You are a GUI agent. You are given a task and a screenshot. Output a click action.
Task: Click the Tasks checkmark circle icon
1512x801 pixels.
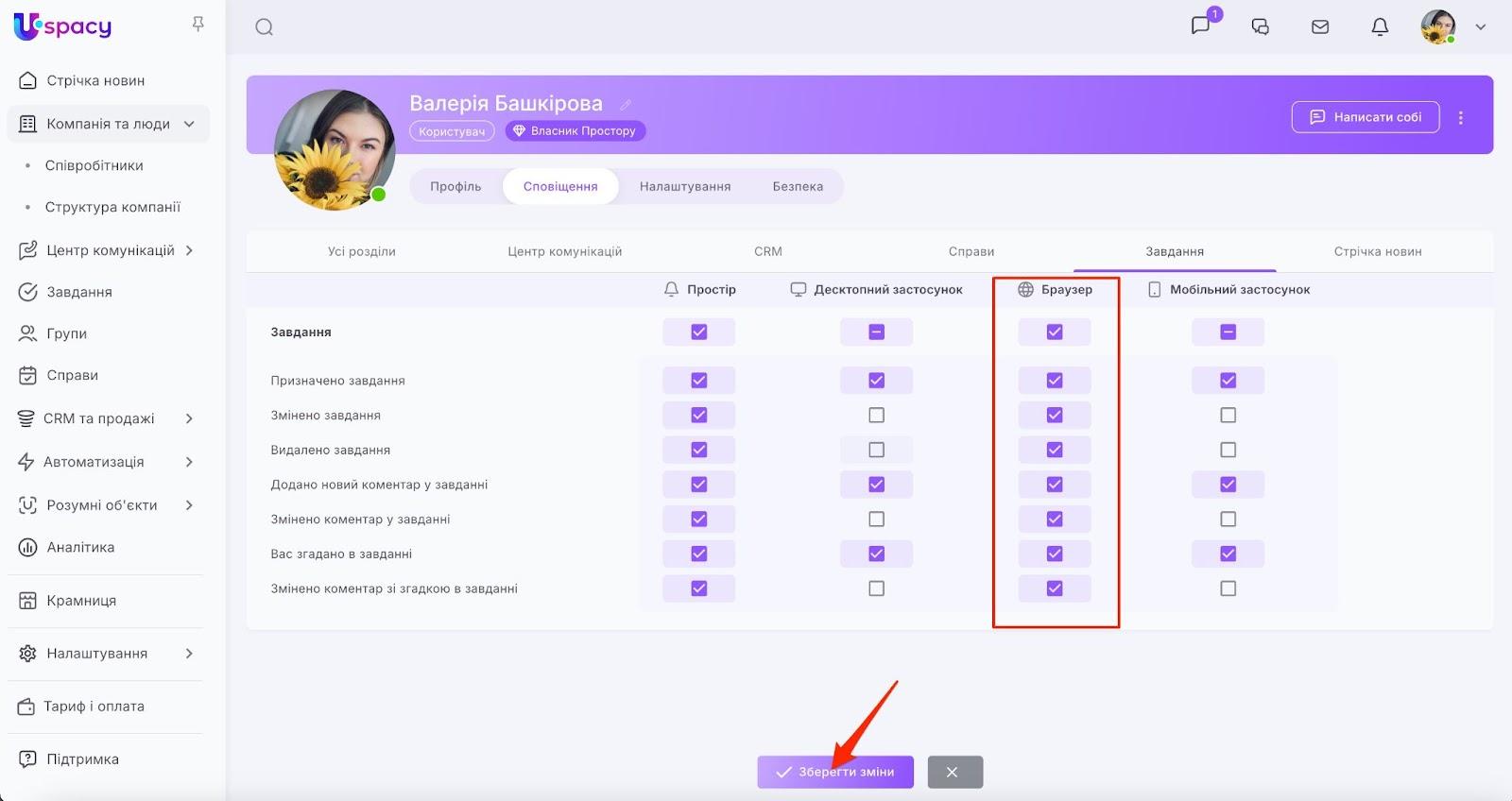(28, 292)
